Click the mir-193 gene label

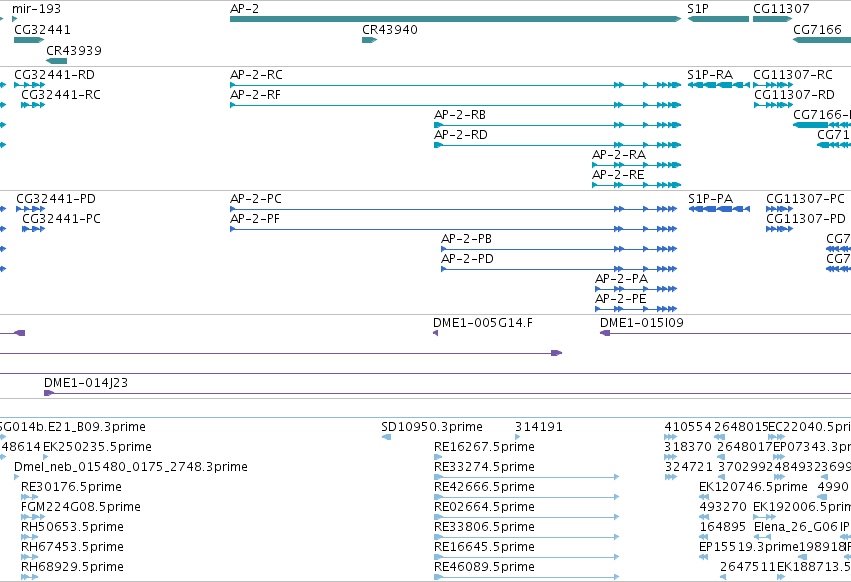point(36,9)
